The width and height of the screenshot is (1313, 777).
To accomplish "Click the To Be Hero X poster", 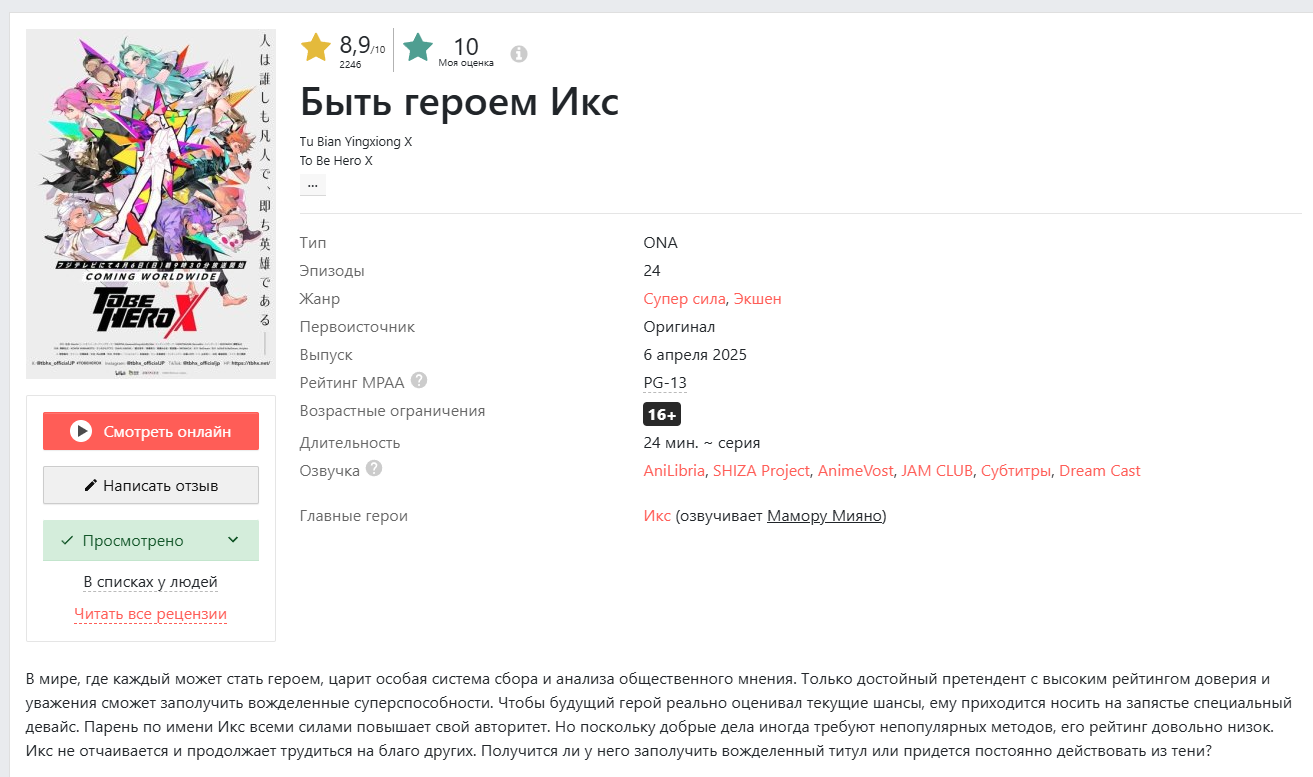I will tap(151, 204).
